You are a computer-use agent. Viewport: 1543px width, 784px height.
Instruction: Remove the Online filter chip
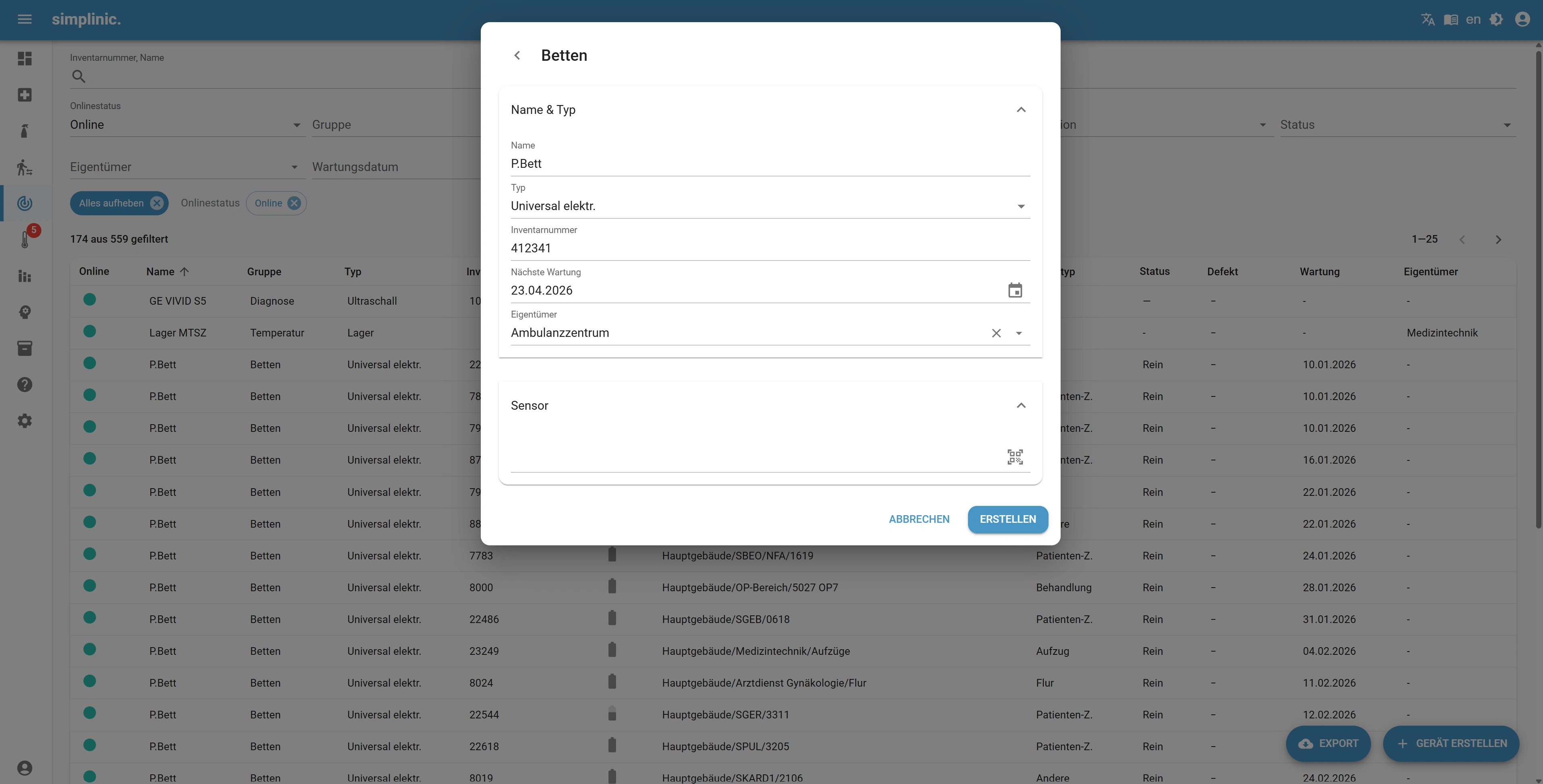(294, 204)
